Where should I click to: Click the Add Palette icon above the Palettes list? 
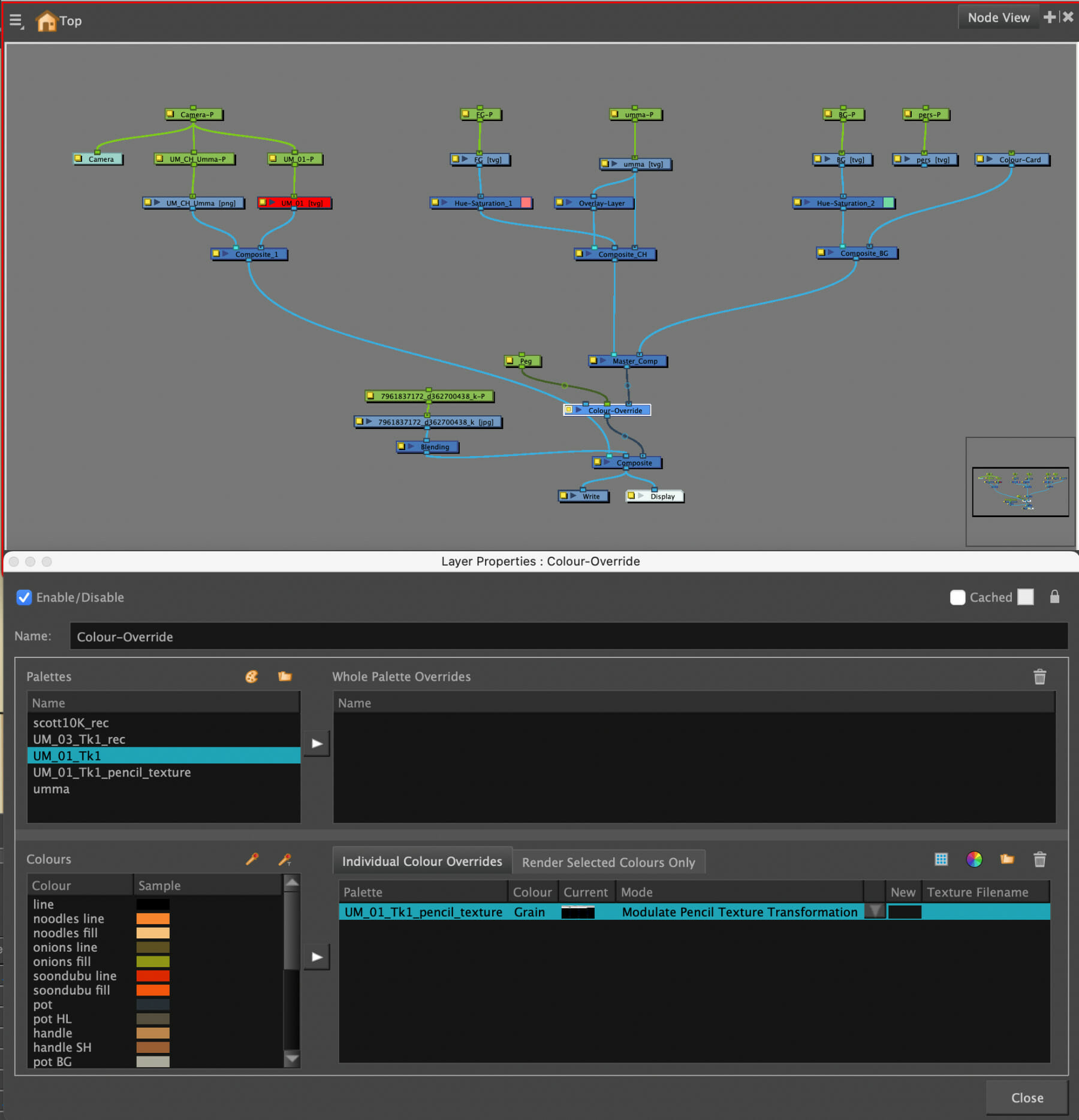tap(252, 677)
